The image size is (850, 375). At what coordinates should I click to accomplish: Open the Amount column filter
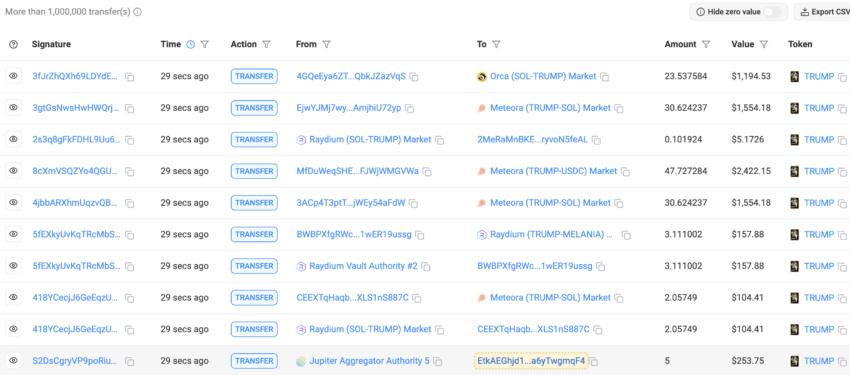click(x=706, y=44)
